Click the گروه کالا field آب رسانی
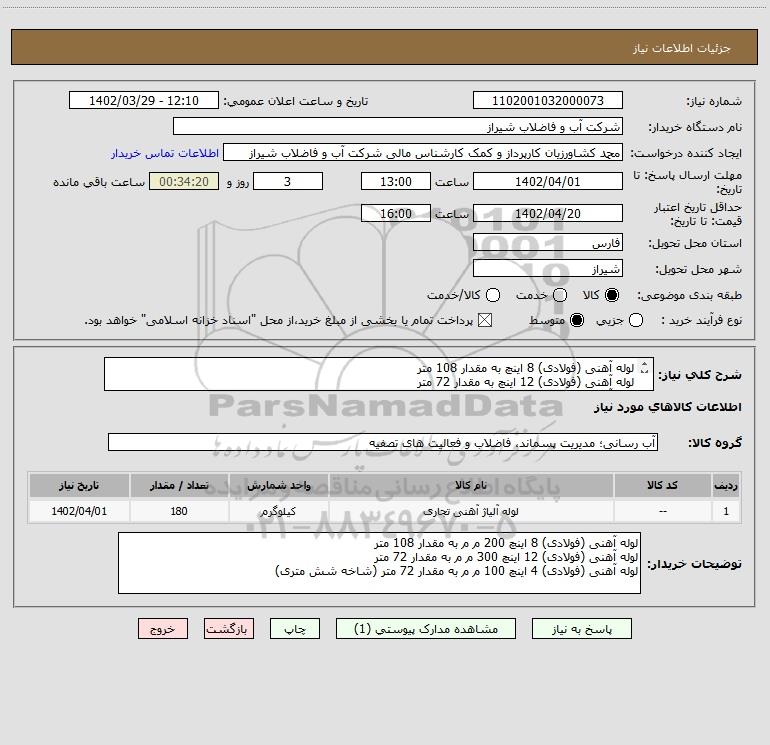Screen dimensions: 770x745 [383, 442]
